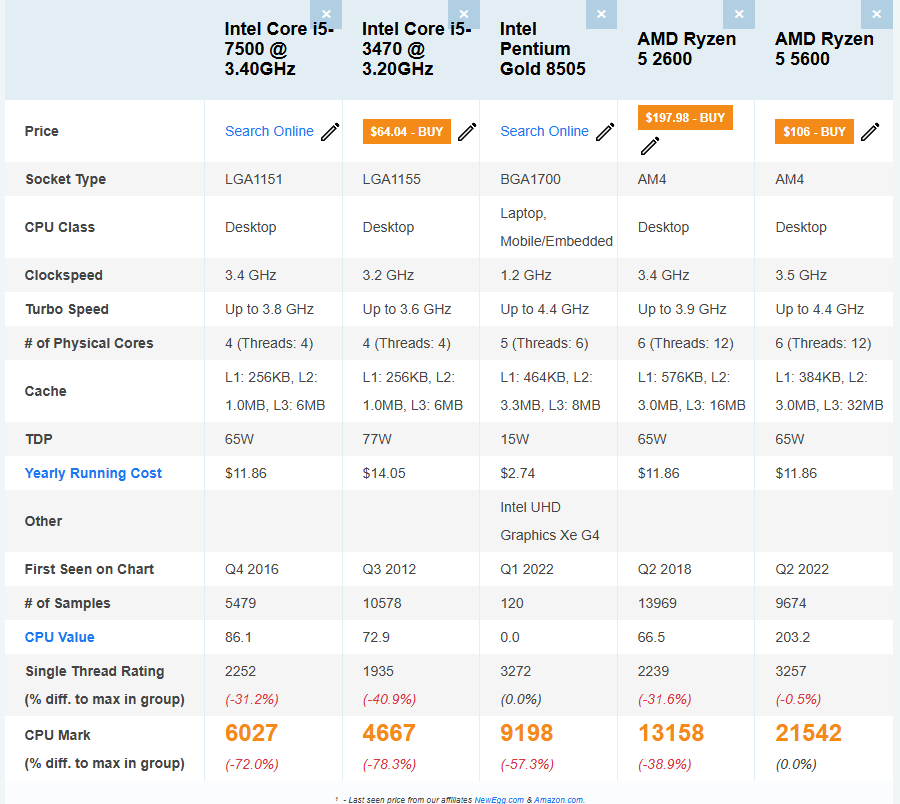Remove AMD Ryzen 5 5600 column with X
Viewport: 900px width, 804px height.
(876, 14)
